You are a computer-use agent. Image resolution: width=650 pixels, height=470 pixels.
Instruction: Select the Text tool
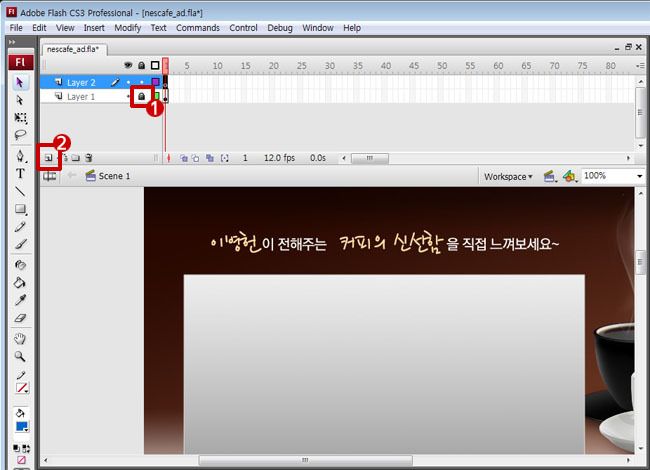(x=20, y=174)
